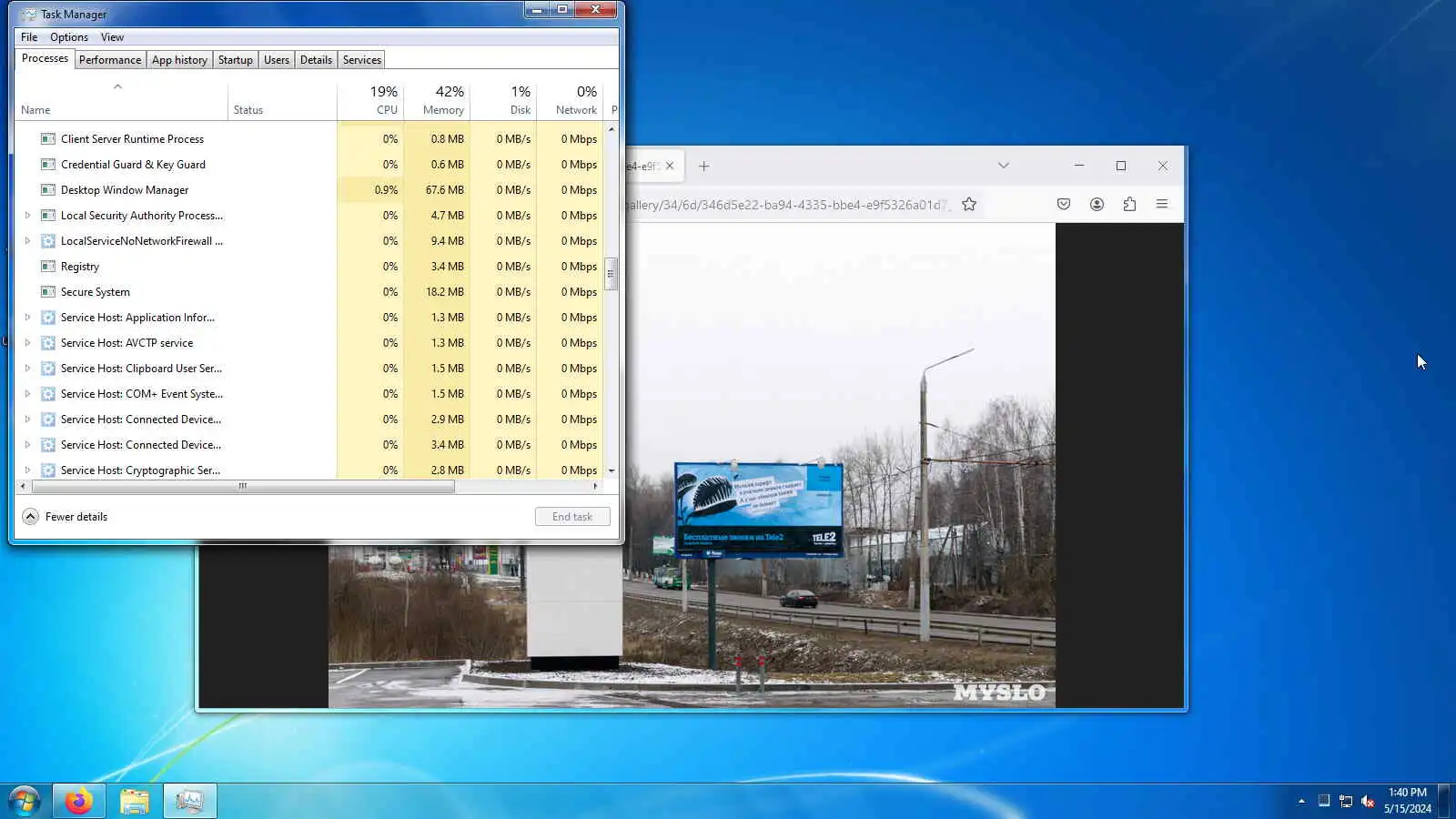Select the Secure System process row
The height and width of the screenshot is (819, 1456).
click(309, 292)
